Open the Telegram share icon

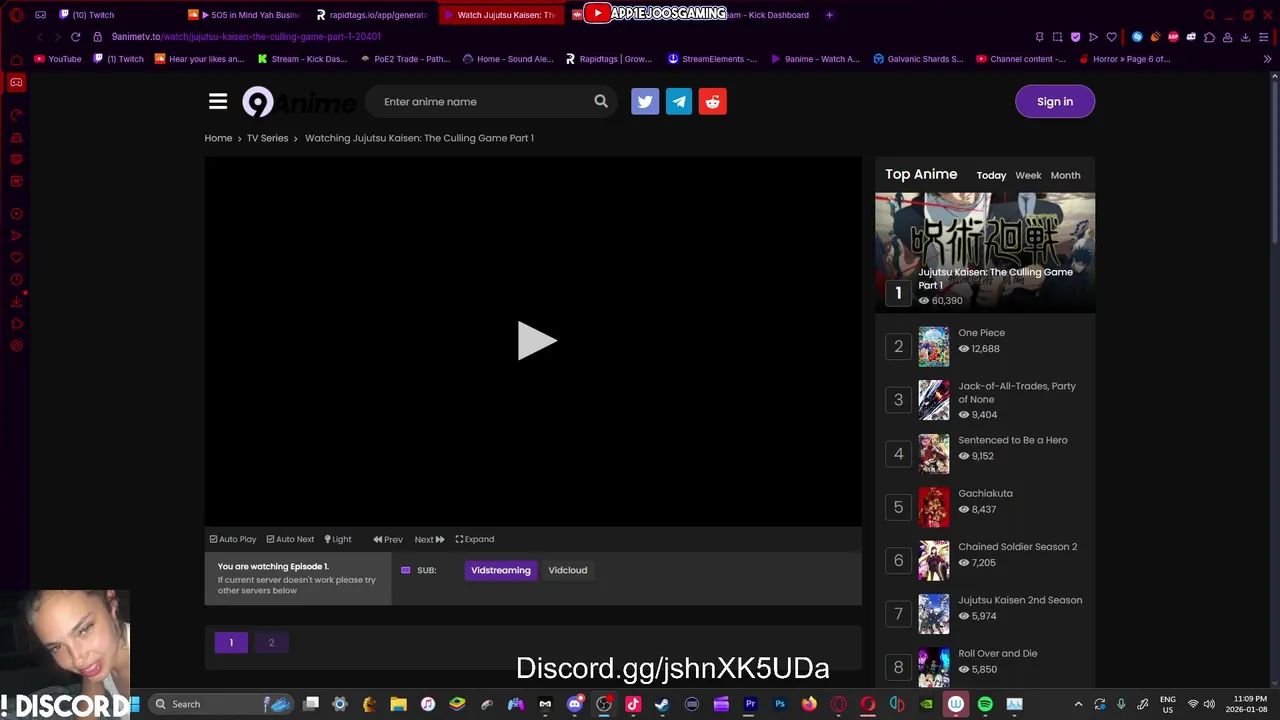click(679, 101)
